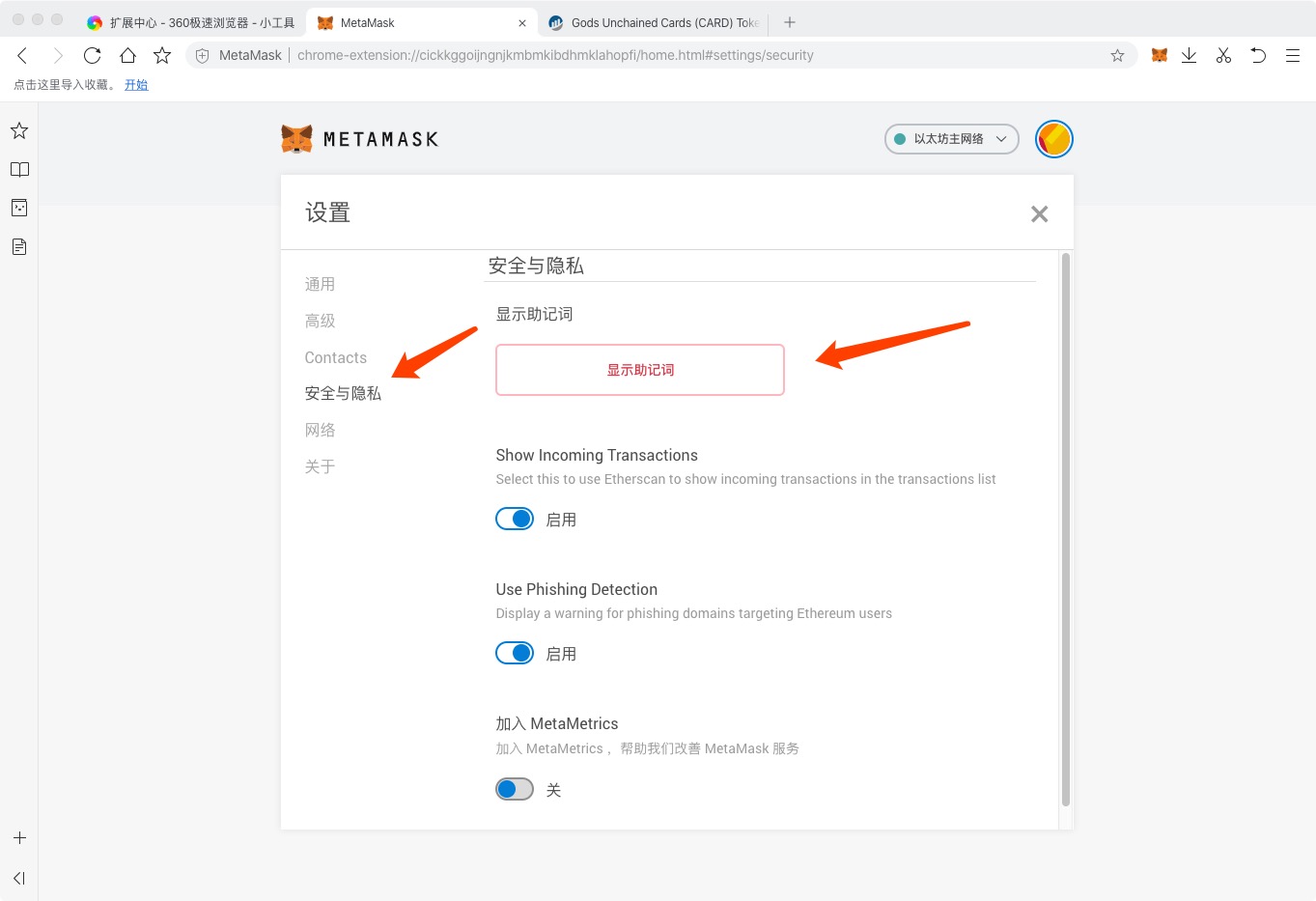
Task: Reload the MetaMask page
Action: (x=93, y=55)
